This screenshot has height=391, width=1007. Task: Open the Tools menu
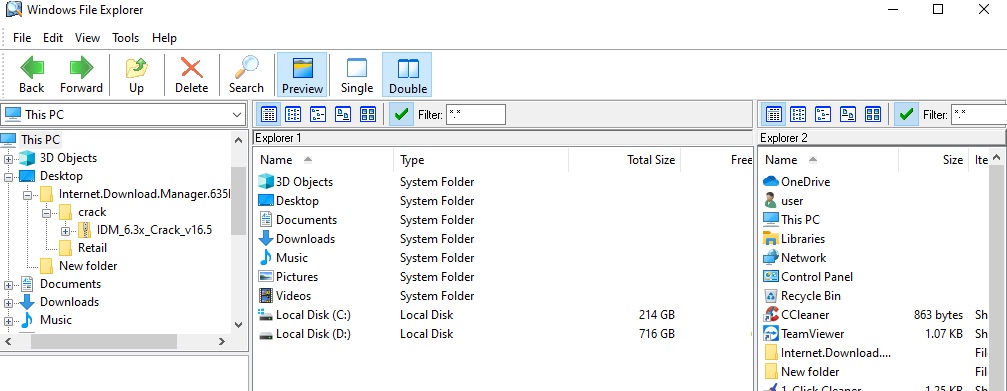tap(125, 38)
